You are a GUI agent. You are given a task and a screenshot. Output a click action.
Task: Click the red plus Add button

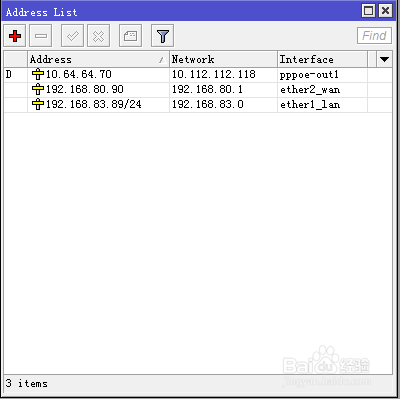coord(15,36)
